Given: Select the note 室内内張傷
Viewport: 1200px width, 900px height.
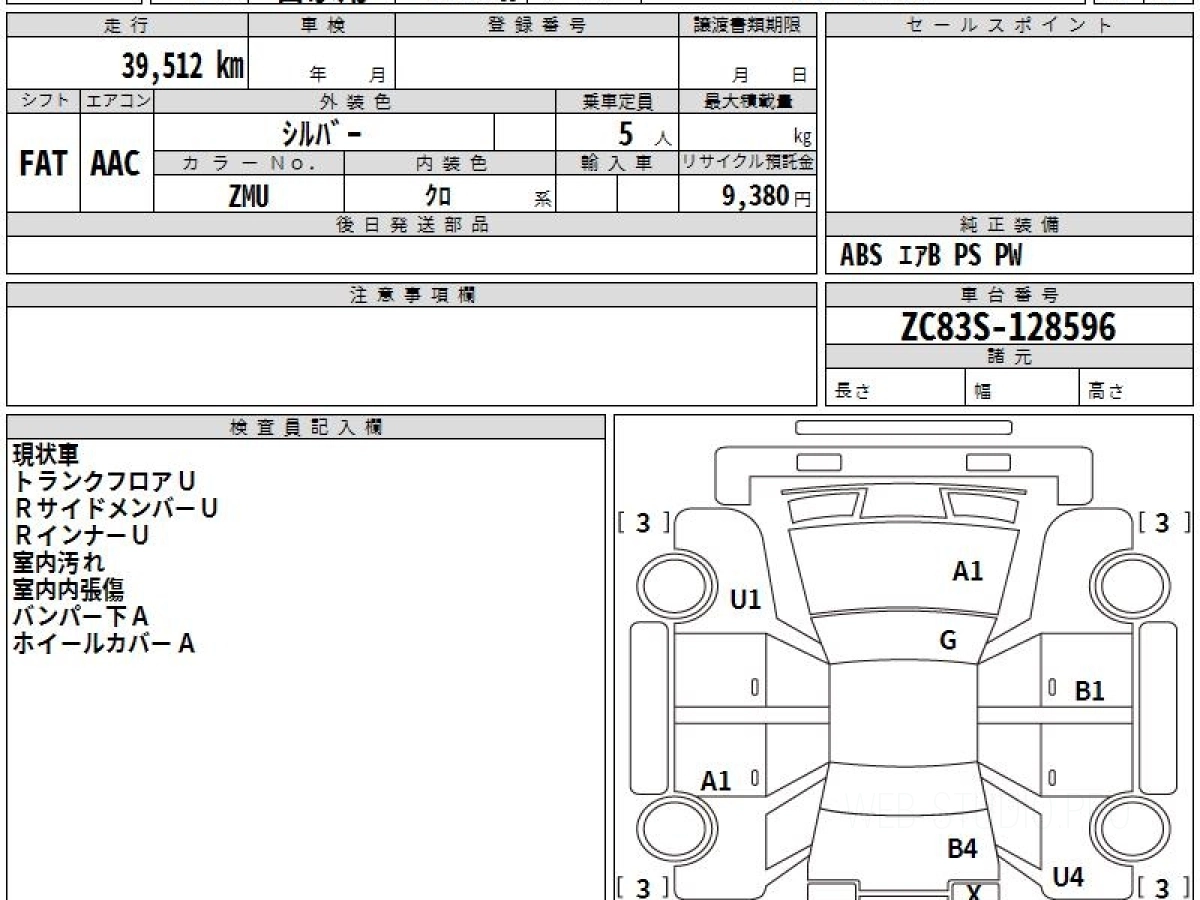Looking at the screenshot, I should click(68, 589).
